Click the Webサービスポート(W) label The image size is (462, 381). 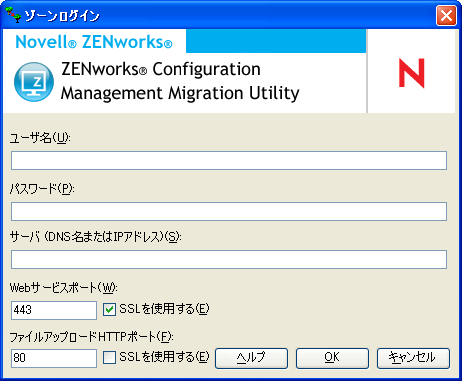click(x=64, y=288)
